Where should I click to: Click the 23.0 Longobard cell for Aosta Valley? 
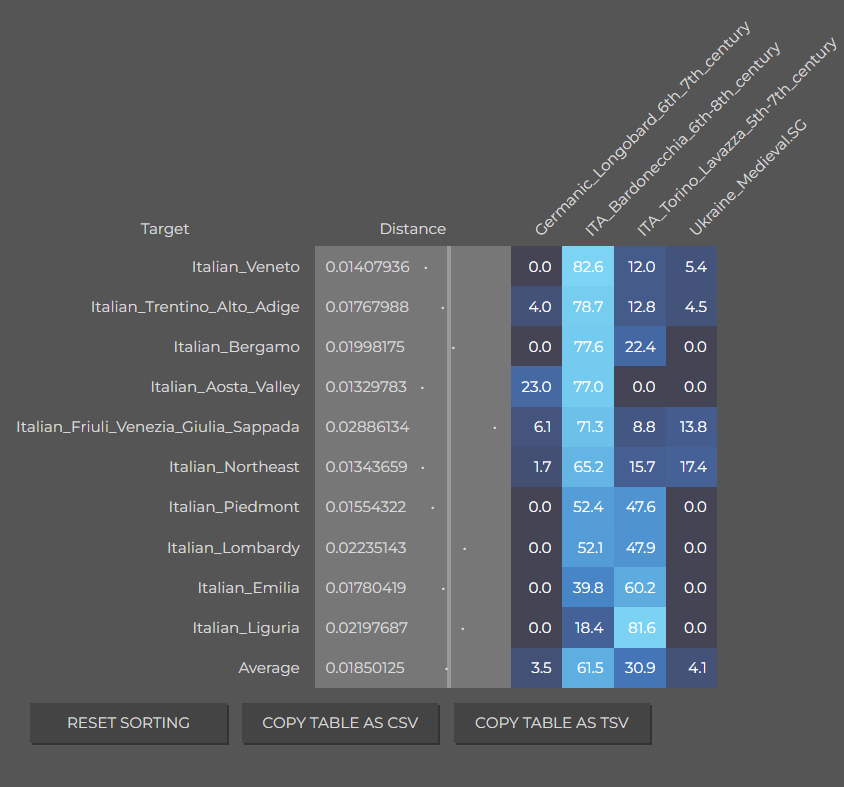click(x=537, y=387)
